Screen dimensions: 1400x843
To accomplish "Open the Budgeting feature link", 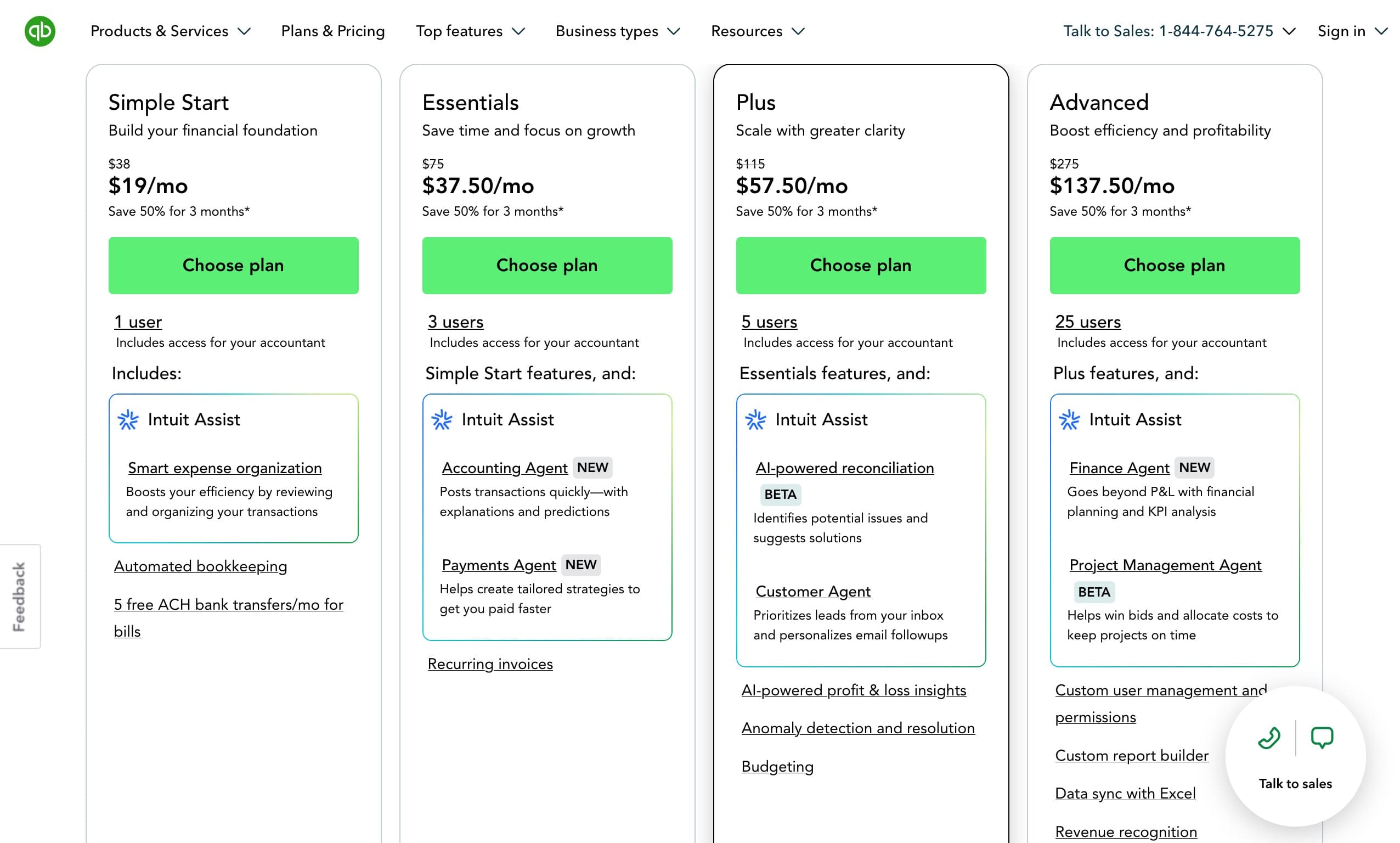I will click(777, 766).
